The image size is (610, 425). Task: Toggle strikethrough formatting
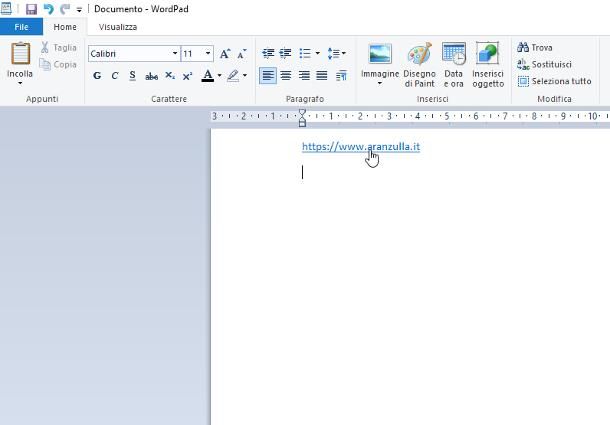(x=151, y=76)
